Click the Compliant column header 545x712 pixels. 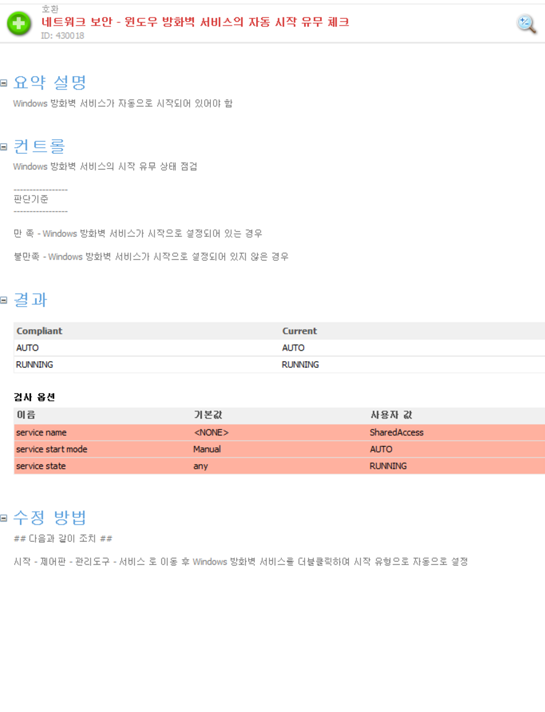(x=39, y=331)
